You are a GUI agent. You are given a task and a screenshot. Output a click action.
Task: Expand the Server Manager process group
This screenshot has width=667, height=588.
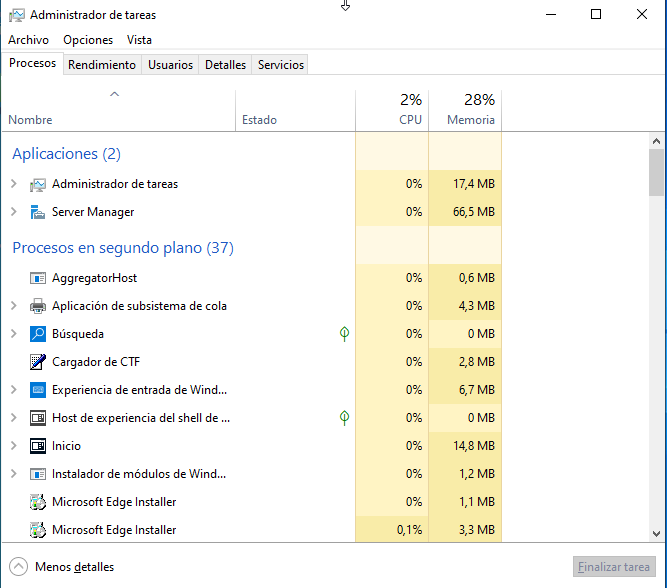(13, 212)
